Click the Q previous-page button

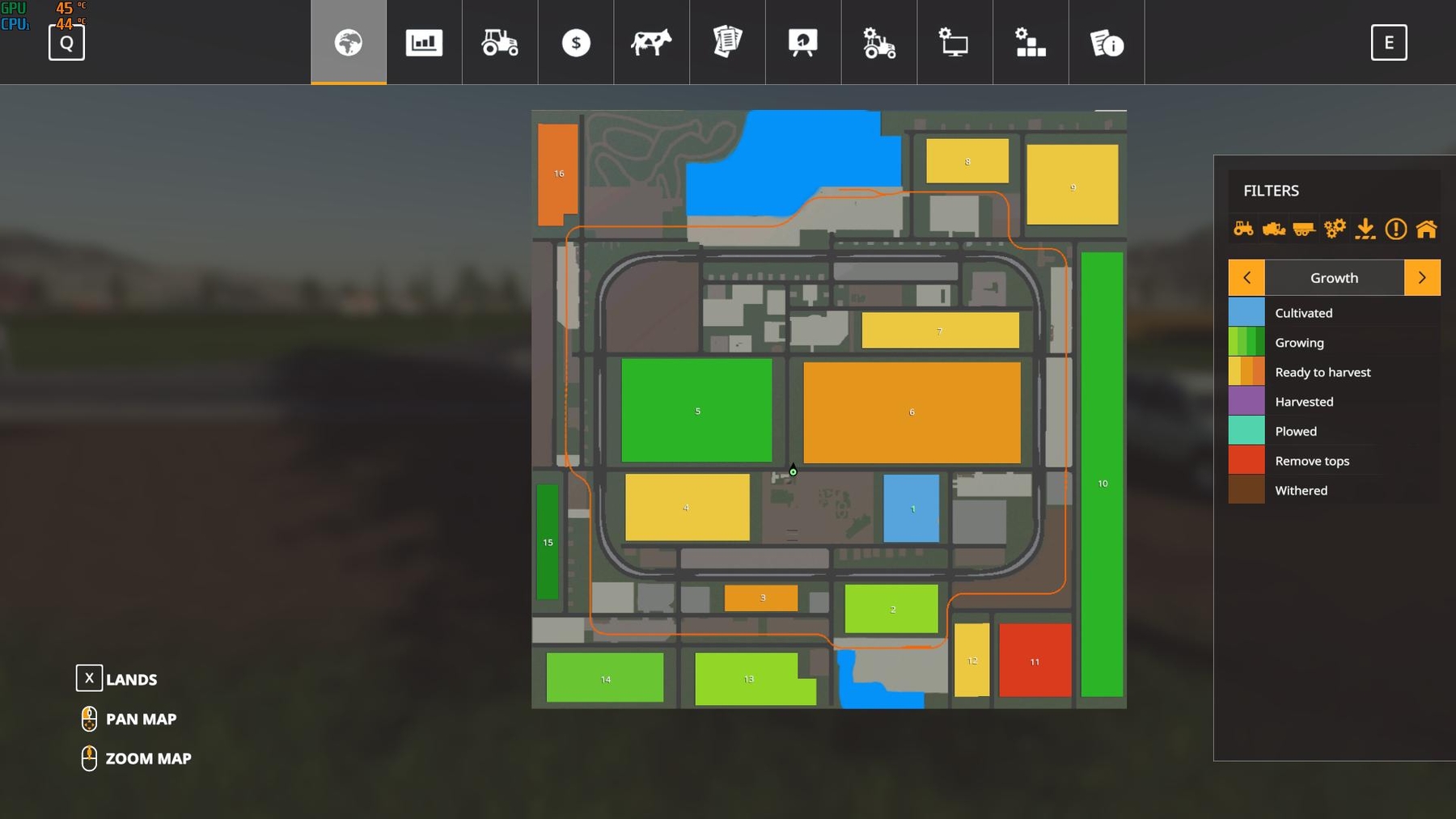(66, 43)
